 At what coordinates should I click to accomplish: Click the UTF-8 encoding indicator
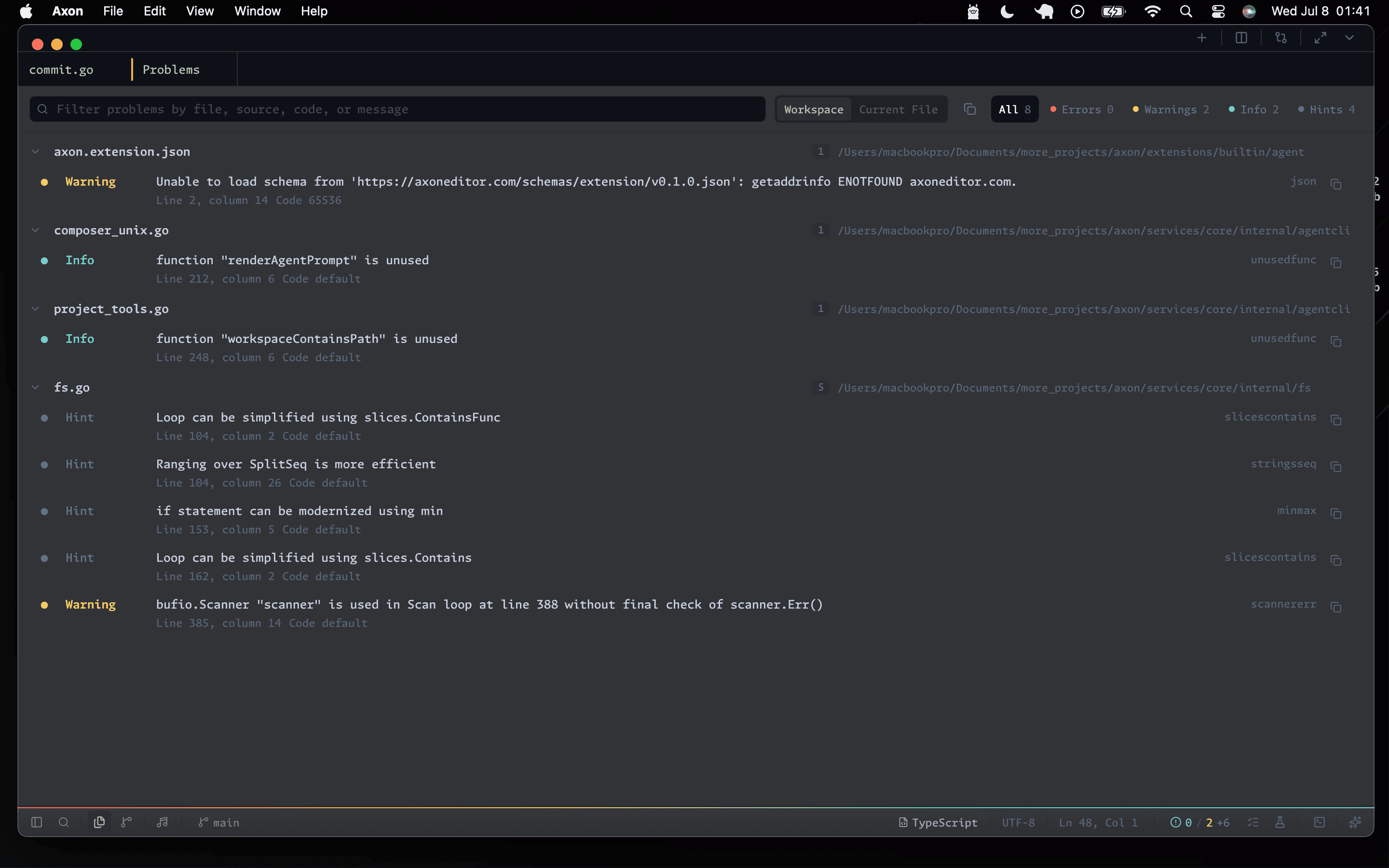(1018, 822)
